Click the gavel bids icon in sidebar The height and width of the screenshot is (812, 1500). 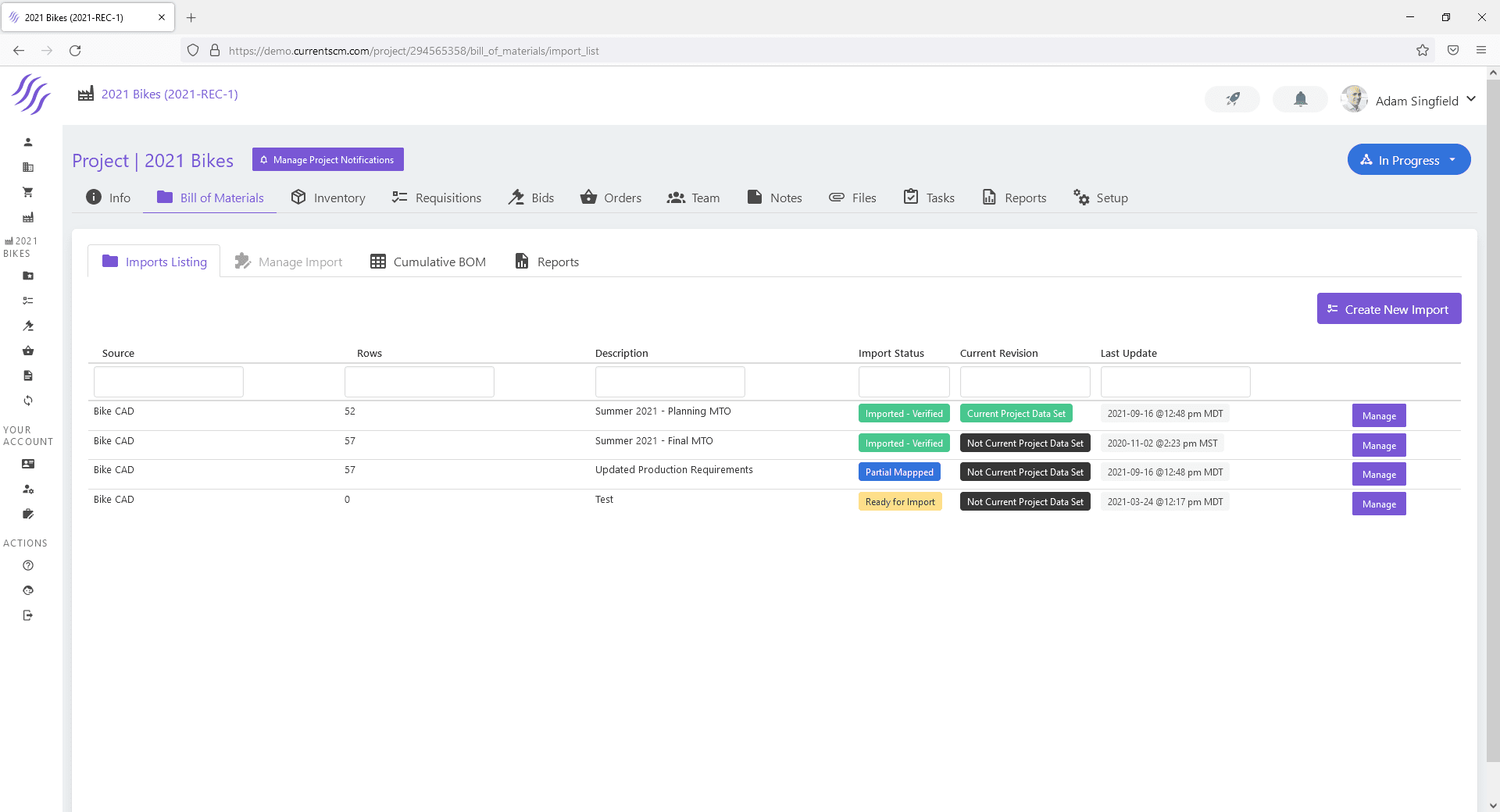28,326
